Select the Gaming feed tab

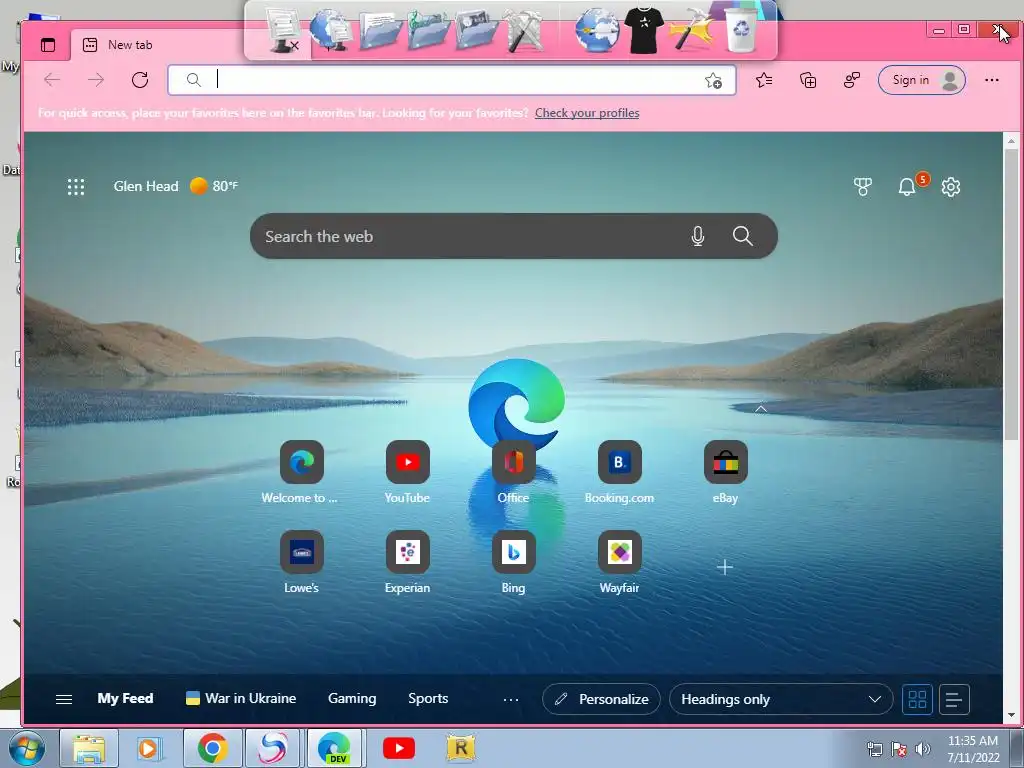pyautogui.click(x=352, y=698)
